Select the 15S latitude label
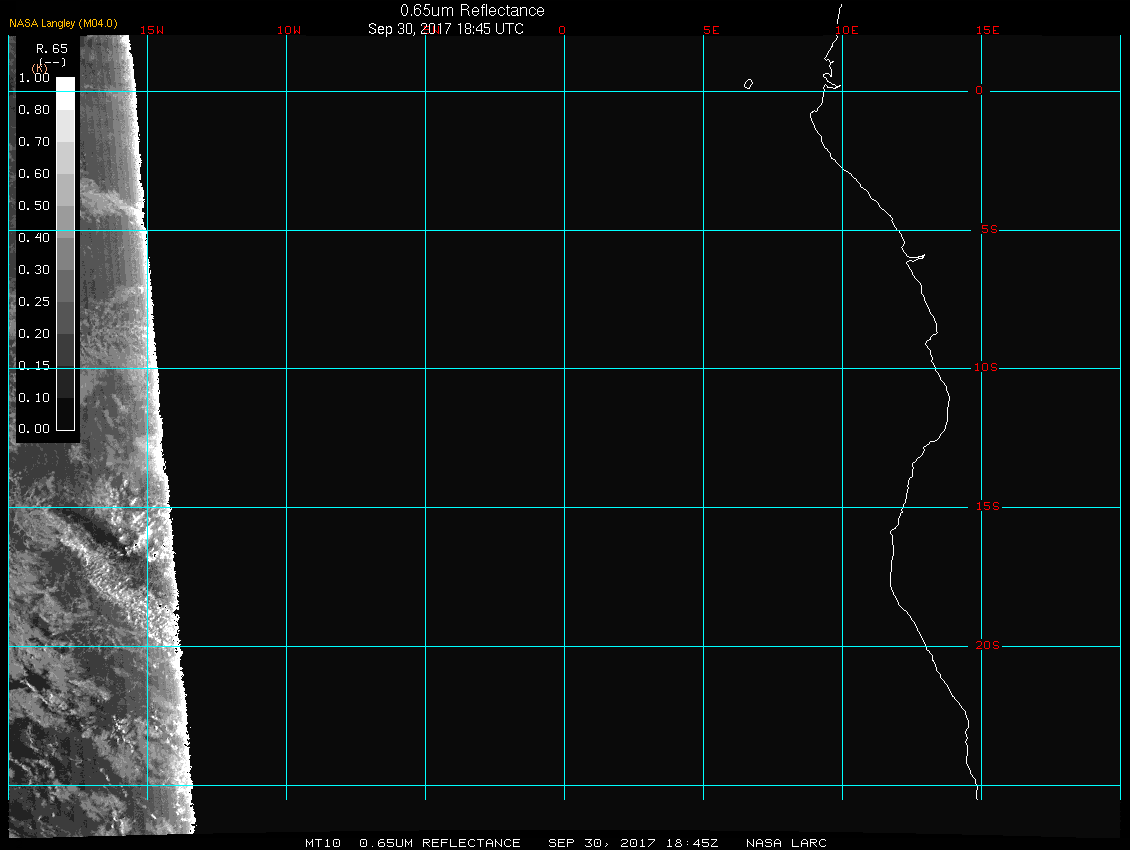Viewport: 1130px width, 850px height. pos(986,507)
